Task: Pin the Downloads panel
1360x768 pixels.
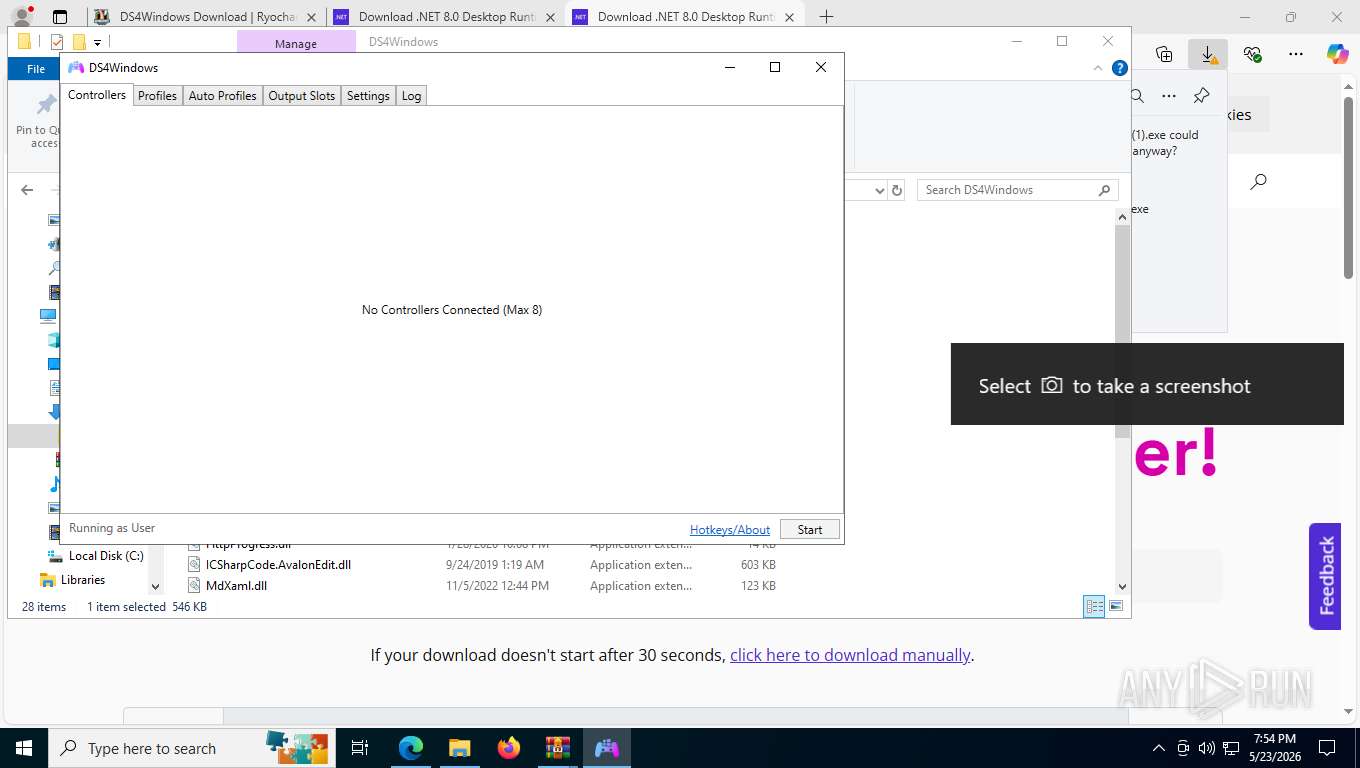Action: (1202, 96)
